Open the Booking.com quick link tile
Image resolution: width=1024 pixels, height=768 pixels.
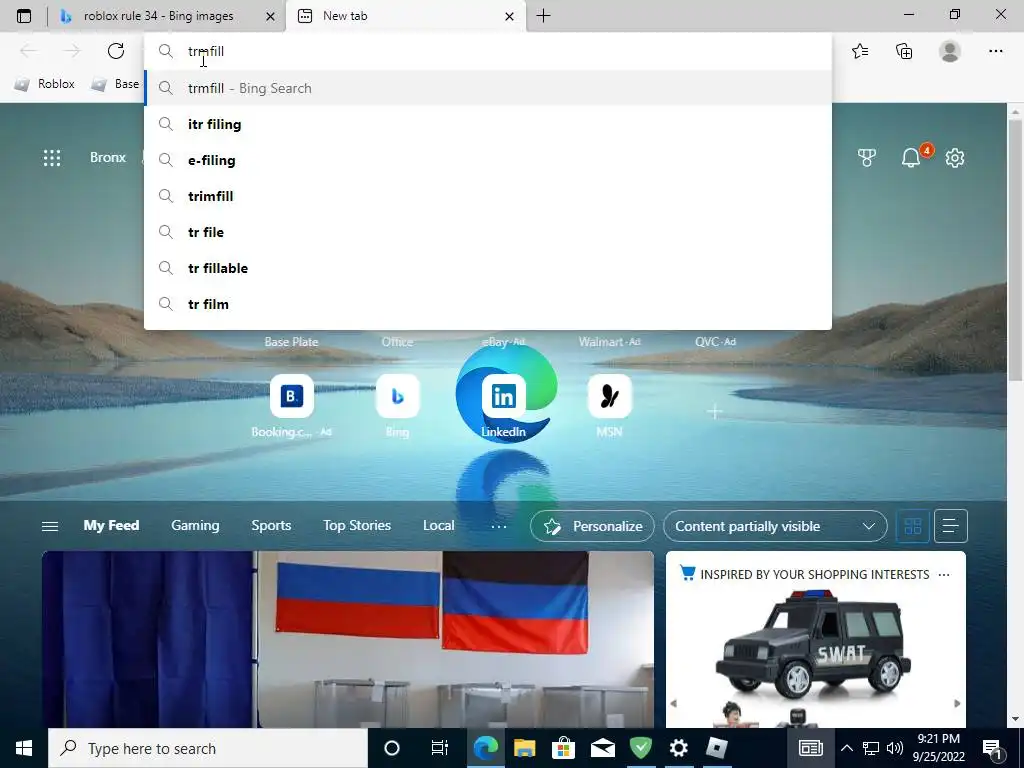[291, 396]
